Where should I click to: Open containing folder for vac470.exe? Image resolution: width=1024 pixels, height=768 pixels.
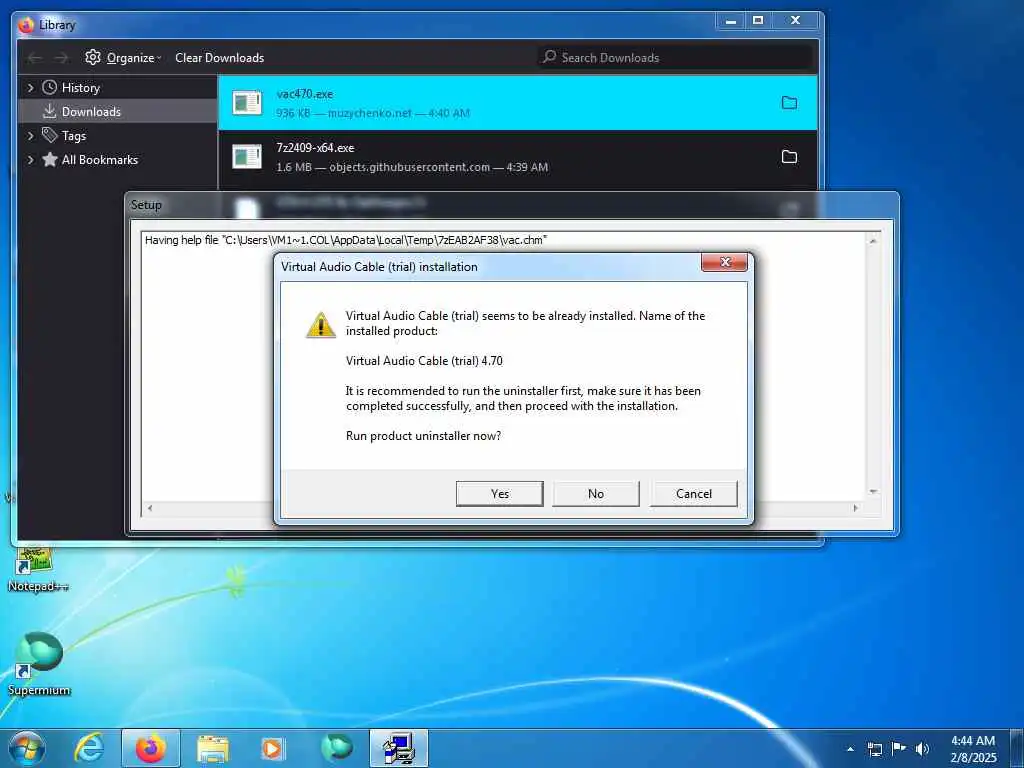pyautogui.click(x=790, y=103)
